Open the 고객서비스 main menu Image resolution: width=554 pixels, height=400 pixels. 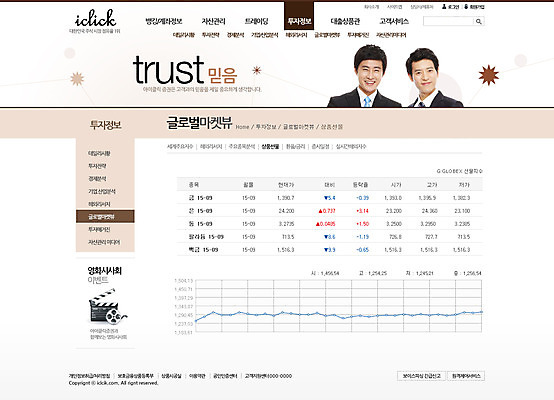coord(394,21)
